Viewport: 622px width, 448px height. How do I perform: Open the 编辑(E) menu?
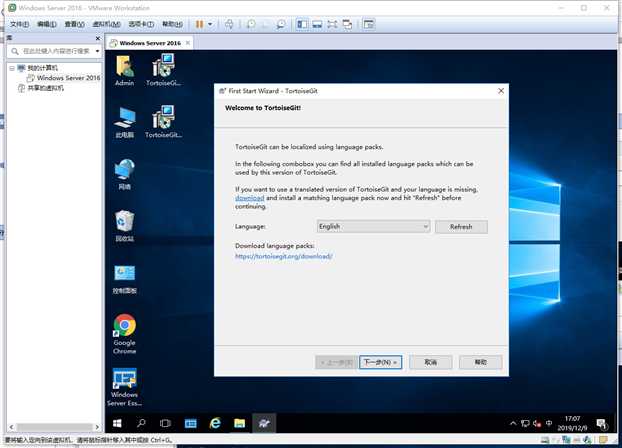(47, 24)
